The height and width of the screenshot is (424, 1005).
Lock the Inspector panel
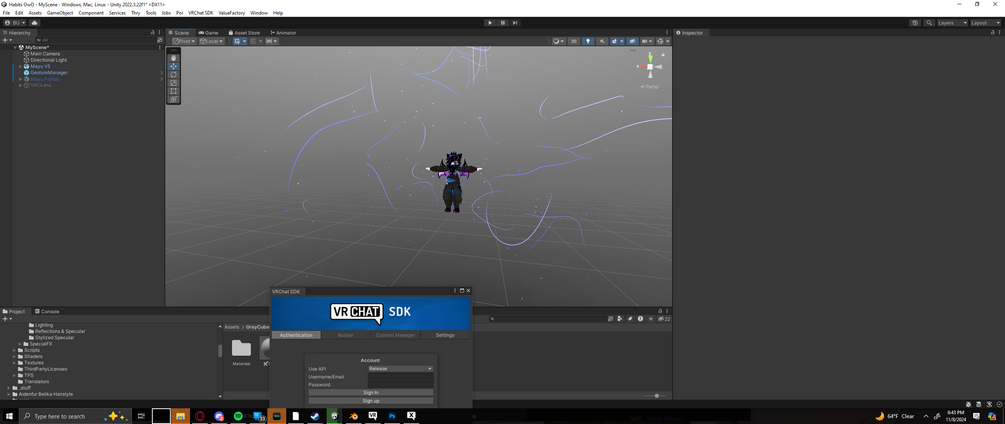tap(992, 33)
